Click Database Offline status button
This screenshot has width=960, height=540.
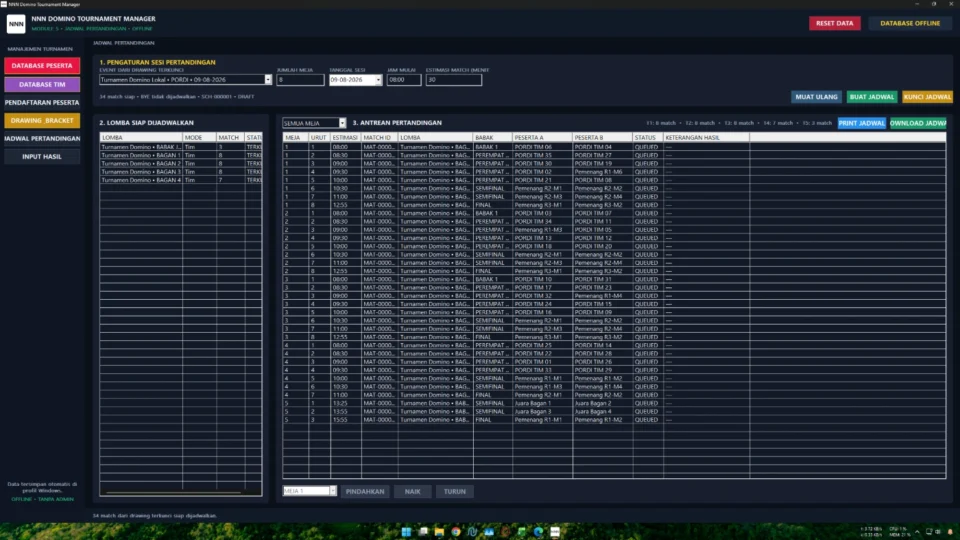tap(910, 23)
